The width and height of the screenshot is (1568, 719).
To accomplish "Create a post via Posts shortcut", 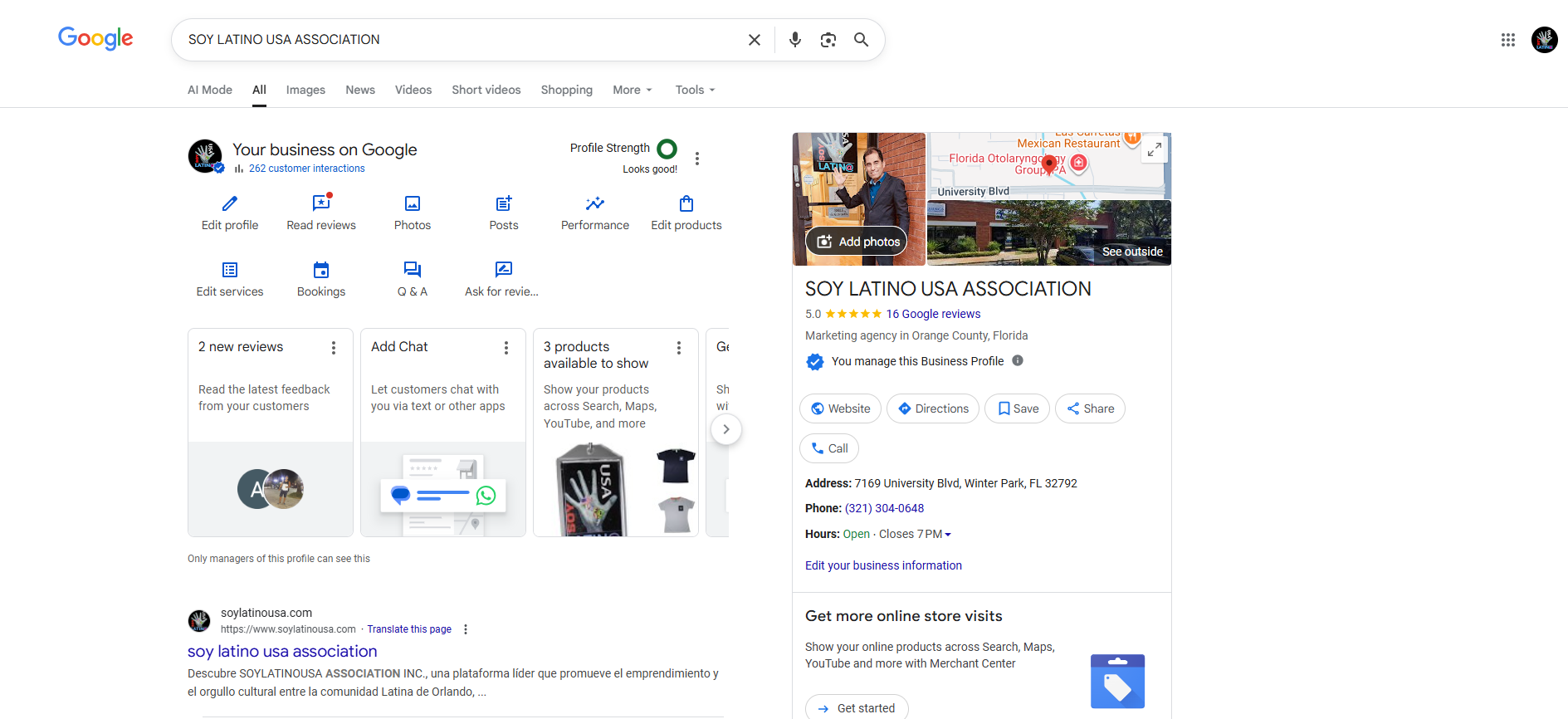I will click(504, 213).
